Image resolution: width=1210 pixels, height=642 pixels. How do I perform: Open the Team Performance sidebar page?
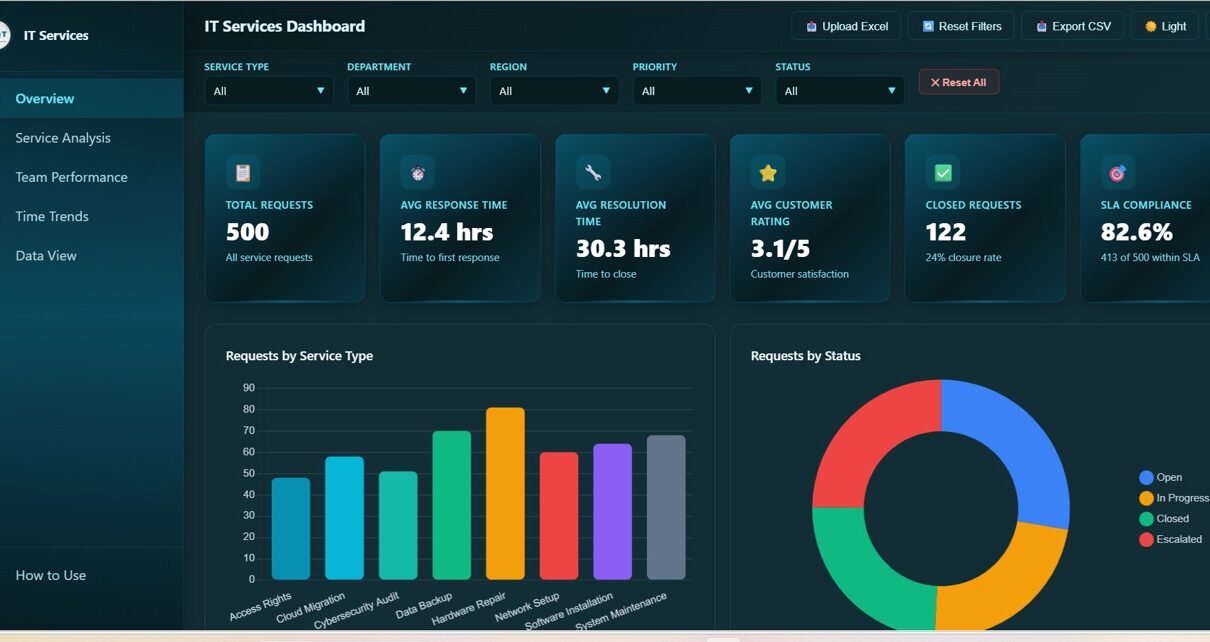click(71, 177)
